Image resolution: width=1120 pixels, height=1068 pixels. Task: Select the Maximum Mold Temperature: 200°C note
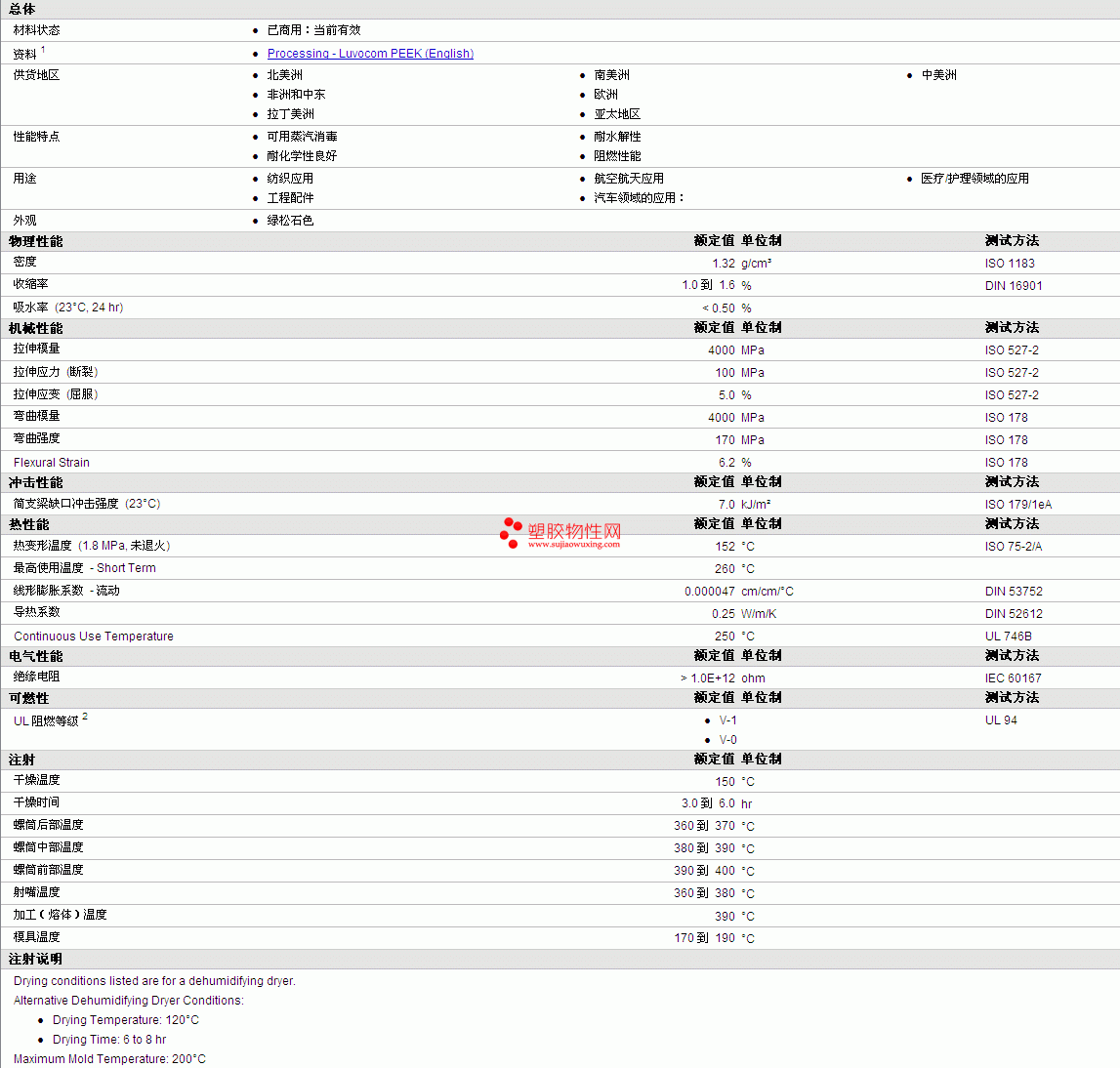[109, 1059]
